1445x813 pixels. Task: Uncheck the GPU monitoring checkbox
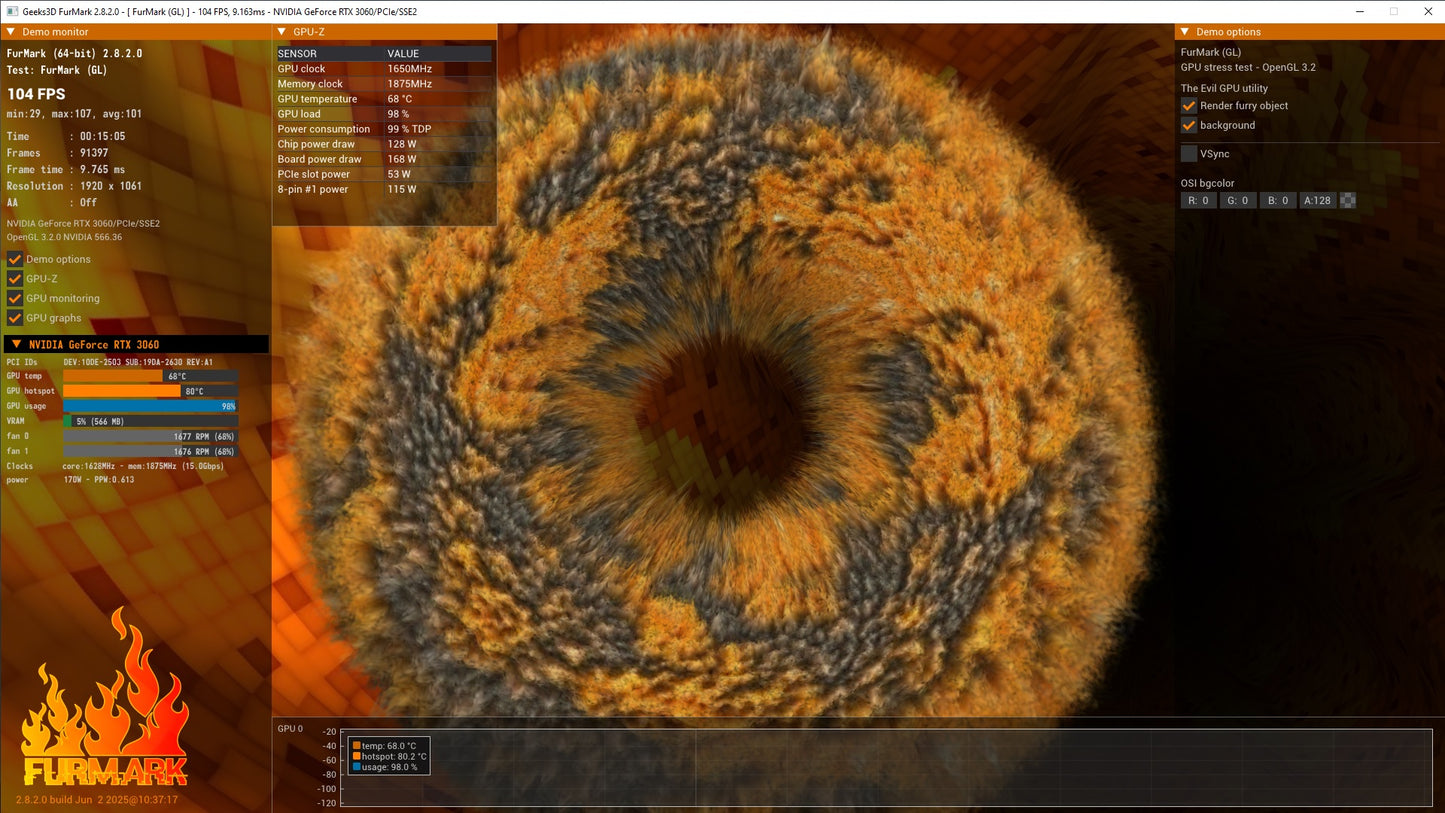[15, 298]
